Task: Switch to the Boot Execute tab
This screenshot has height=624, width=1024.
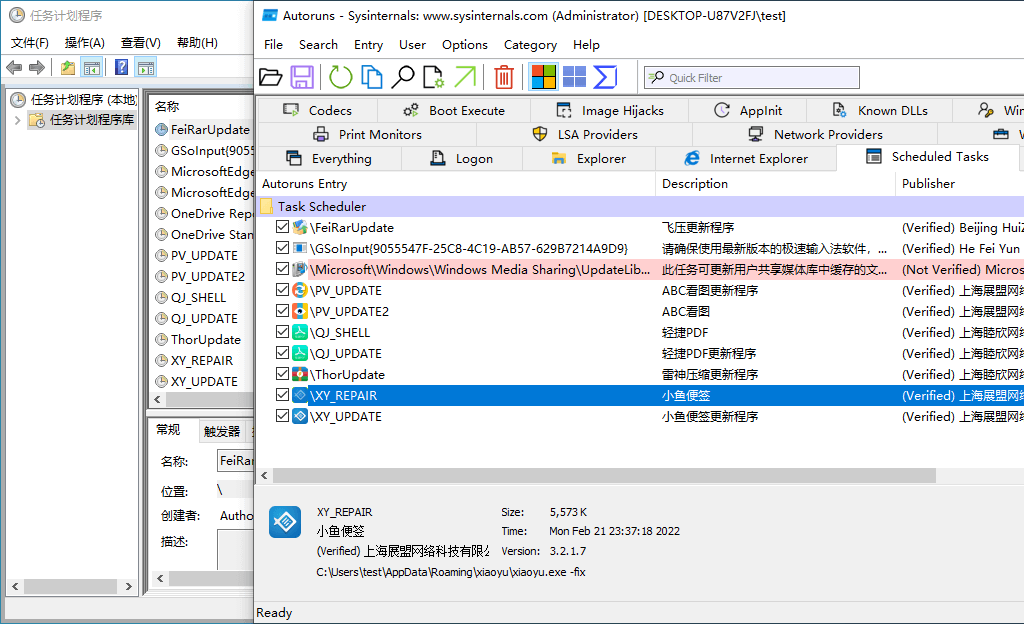Action: tap(454, 110)
